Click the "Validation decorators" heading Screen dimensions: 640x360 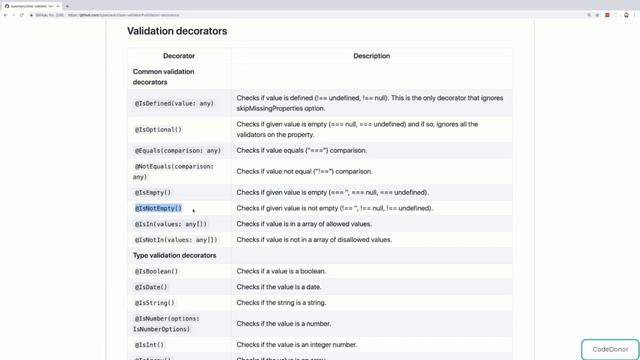177,31
